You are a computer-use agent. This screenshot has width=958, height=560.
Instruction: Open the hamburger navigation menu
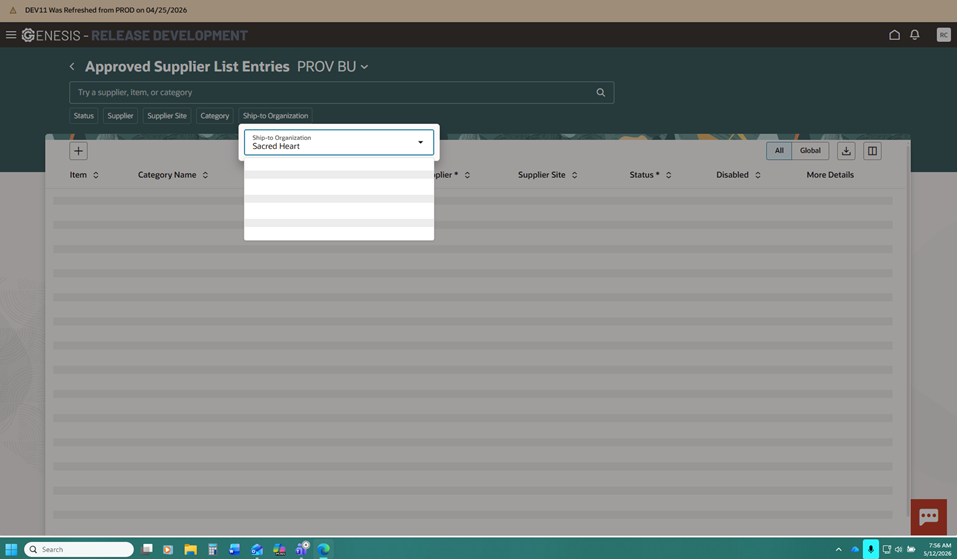coord(11,35)
